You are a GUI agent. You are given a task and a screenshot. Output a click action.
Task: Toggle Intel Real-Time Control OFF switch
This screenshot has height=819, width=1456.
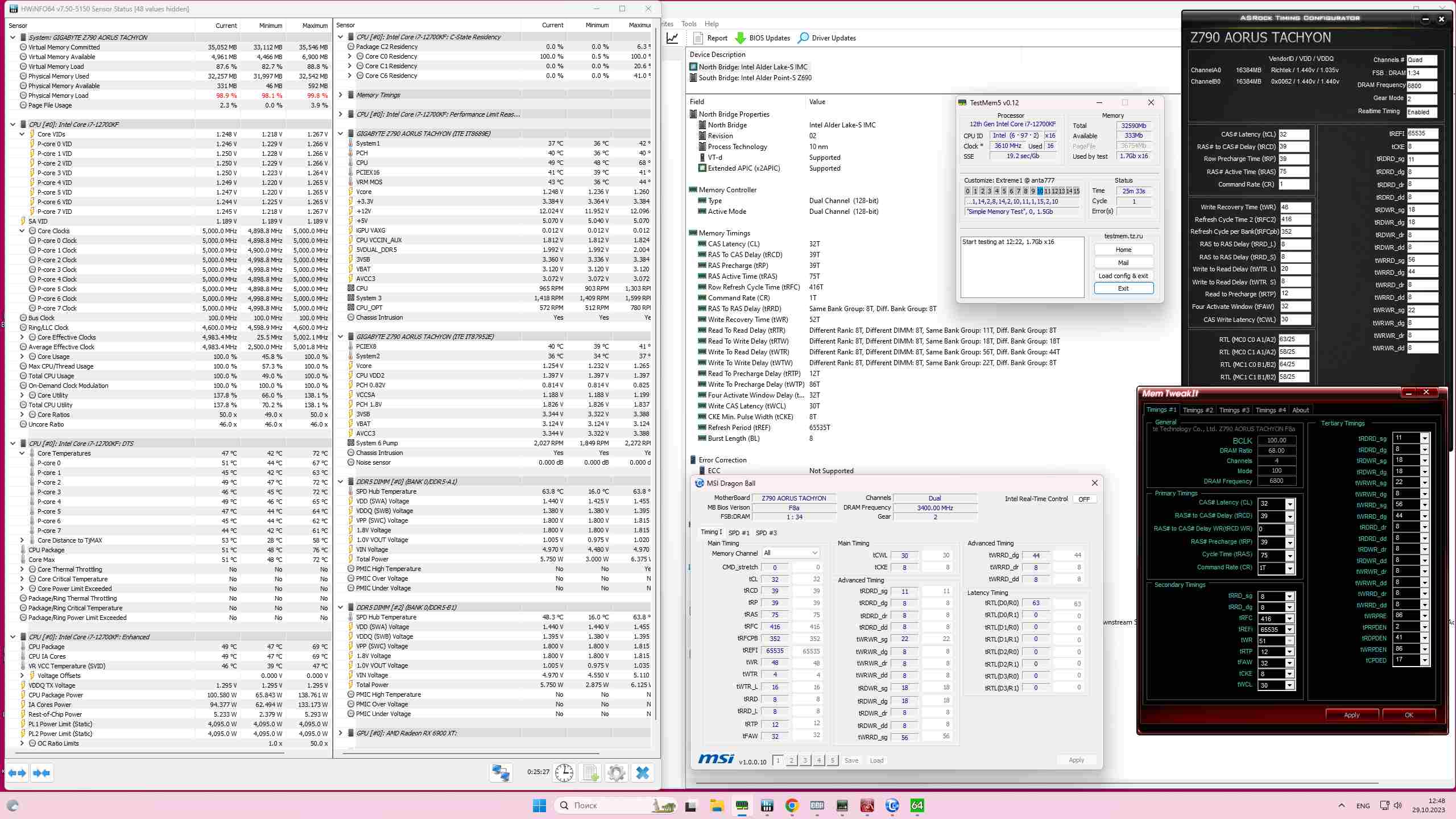point(1084,499)
